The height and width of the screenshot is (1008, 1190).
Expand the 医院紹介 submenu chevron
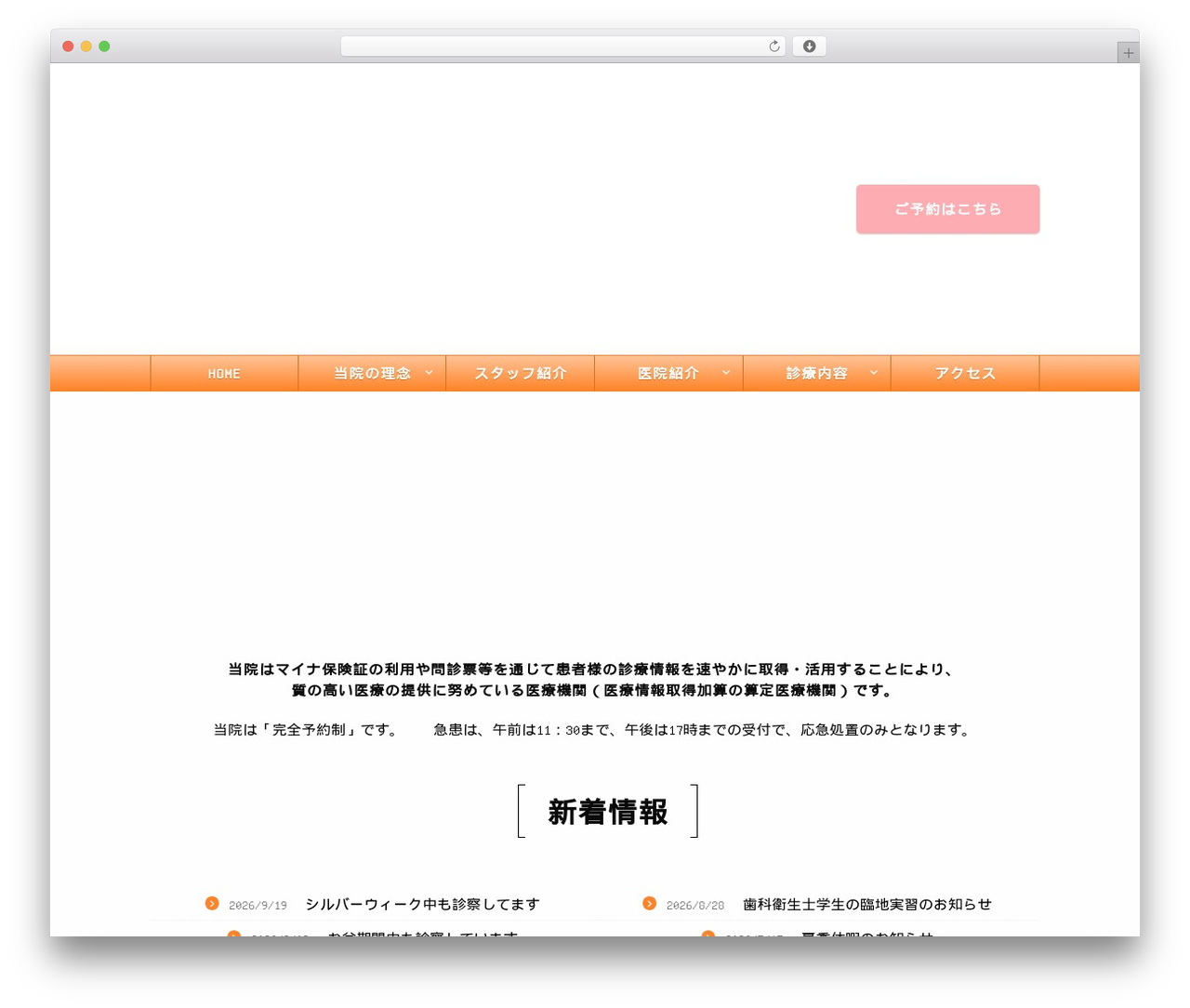[x=726, y=373]
